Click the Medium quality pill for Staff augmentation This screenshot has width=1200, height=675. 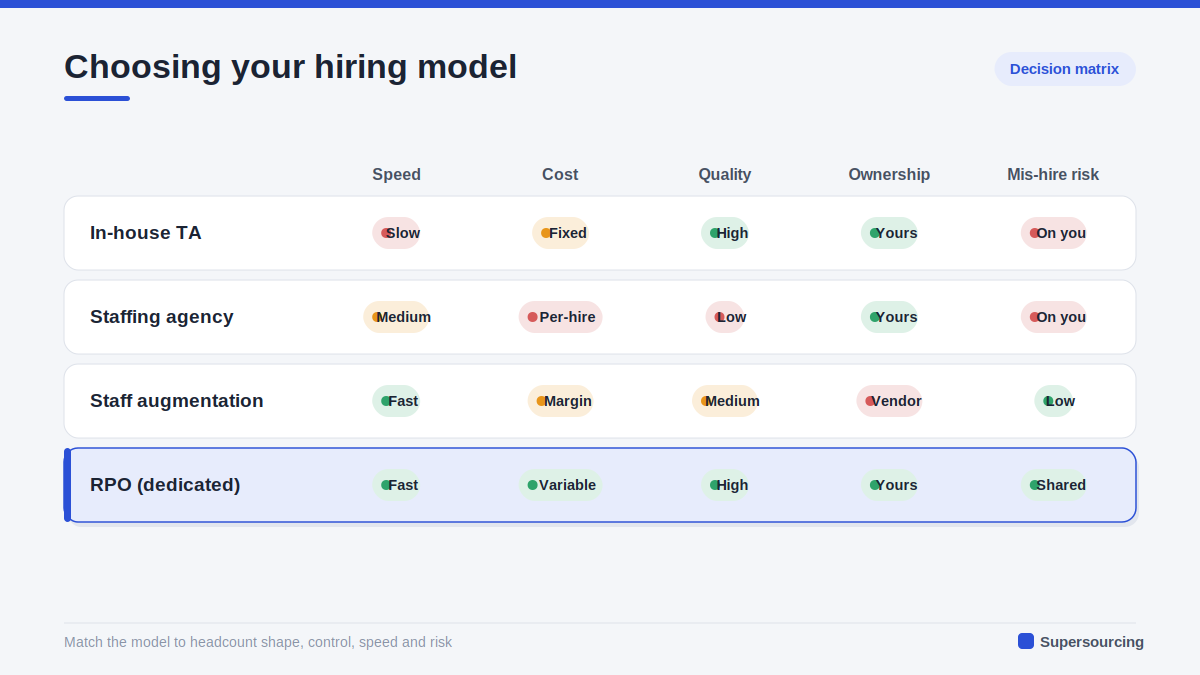tap(725, 401)
